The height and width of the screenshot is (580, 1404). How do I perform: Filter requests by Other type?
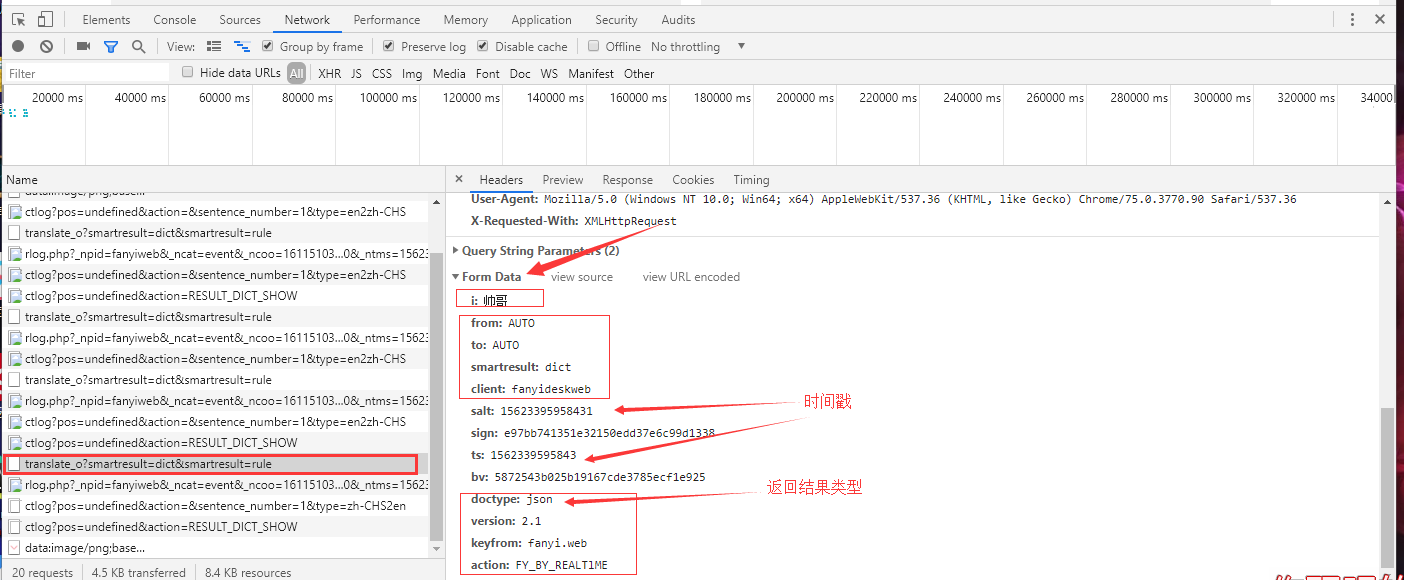click(639, 73)
